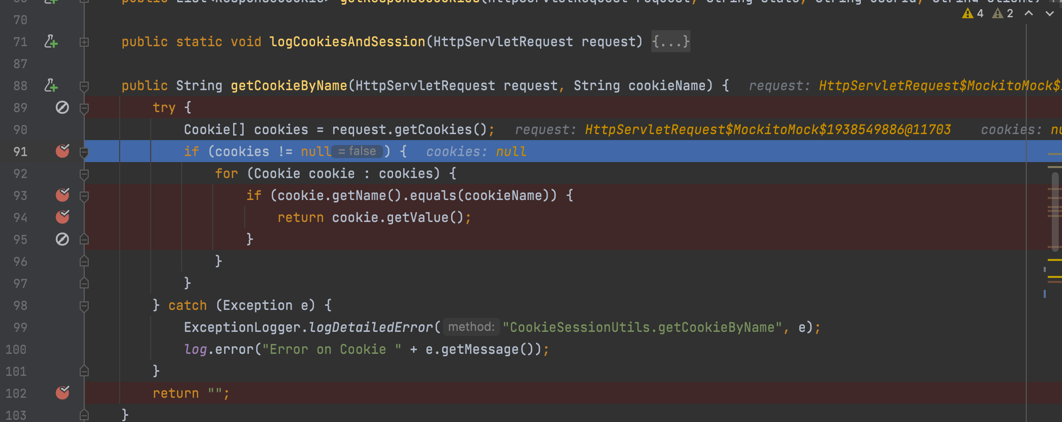Go to previous highlighted error arrow
1062x422 pixels.
1029,14
